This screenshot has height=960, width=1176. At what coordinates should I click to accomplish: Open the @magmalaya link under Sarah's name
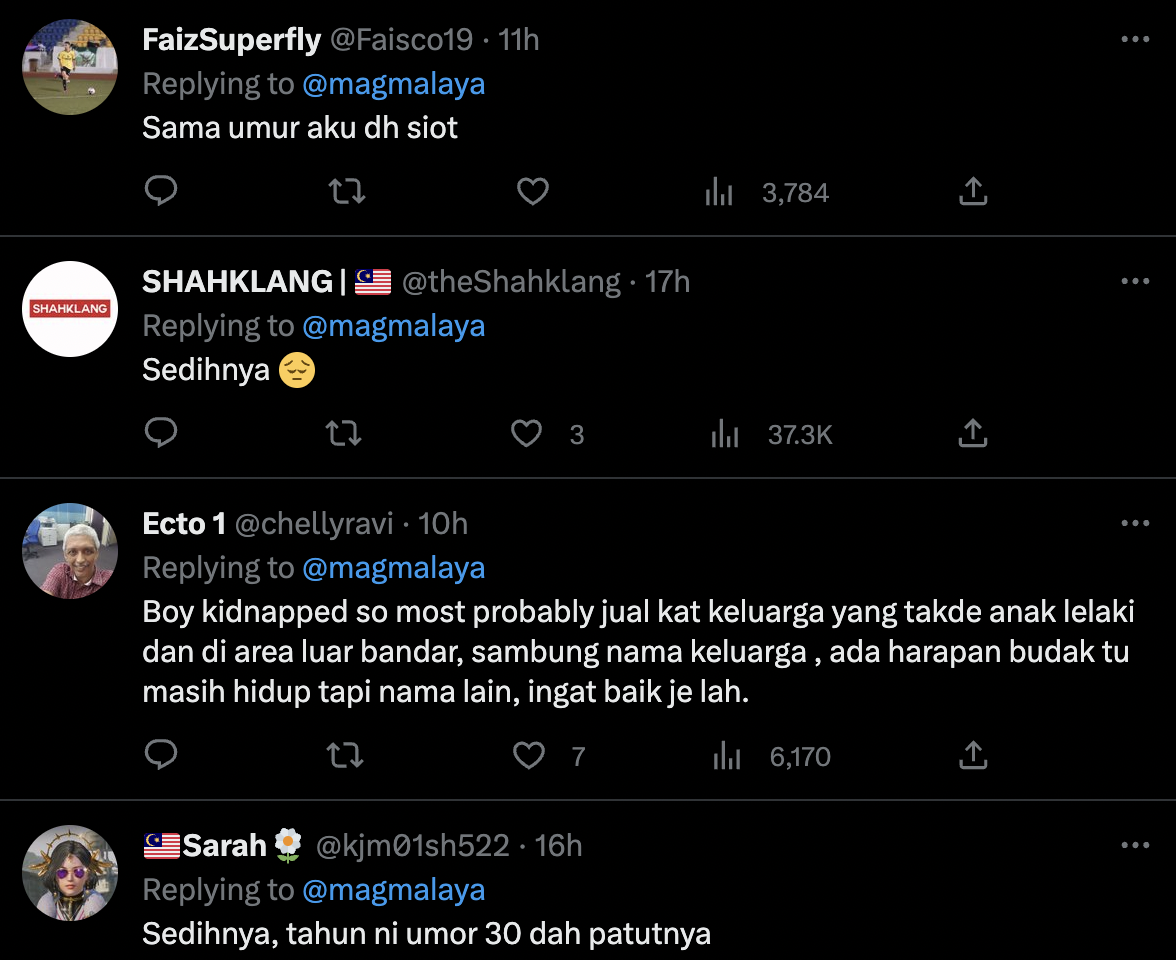click(393, 890)
